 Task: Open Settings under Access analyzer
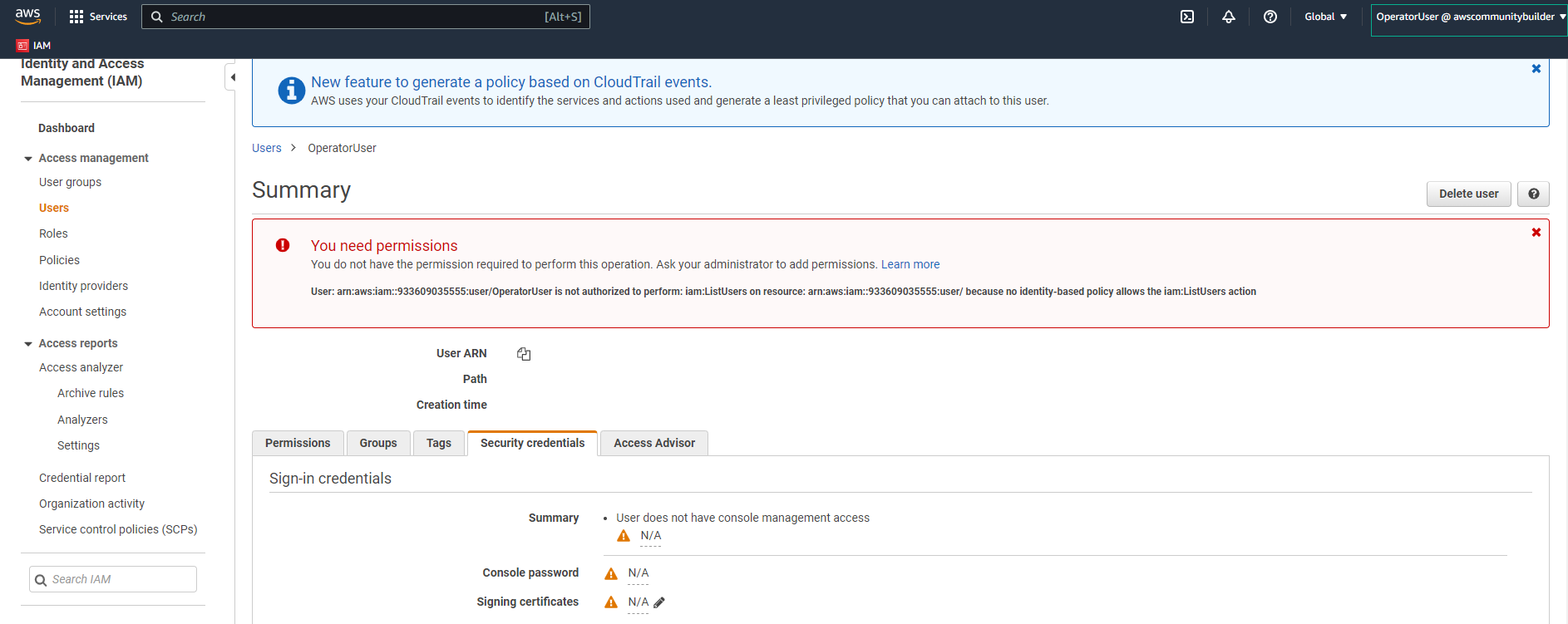click(x=78, y=445)
